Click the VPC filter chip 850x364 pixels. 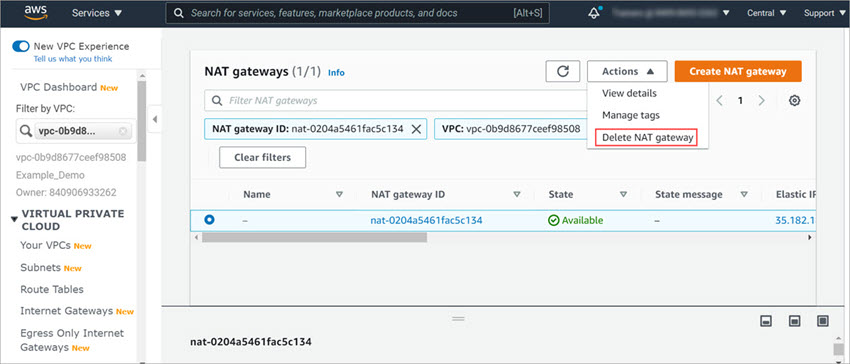510,129
